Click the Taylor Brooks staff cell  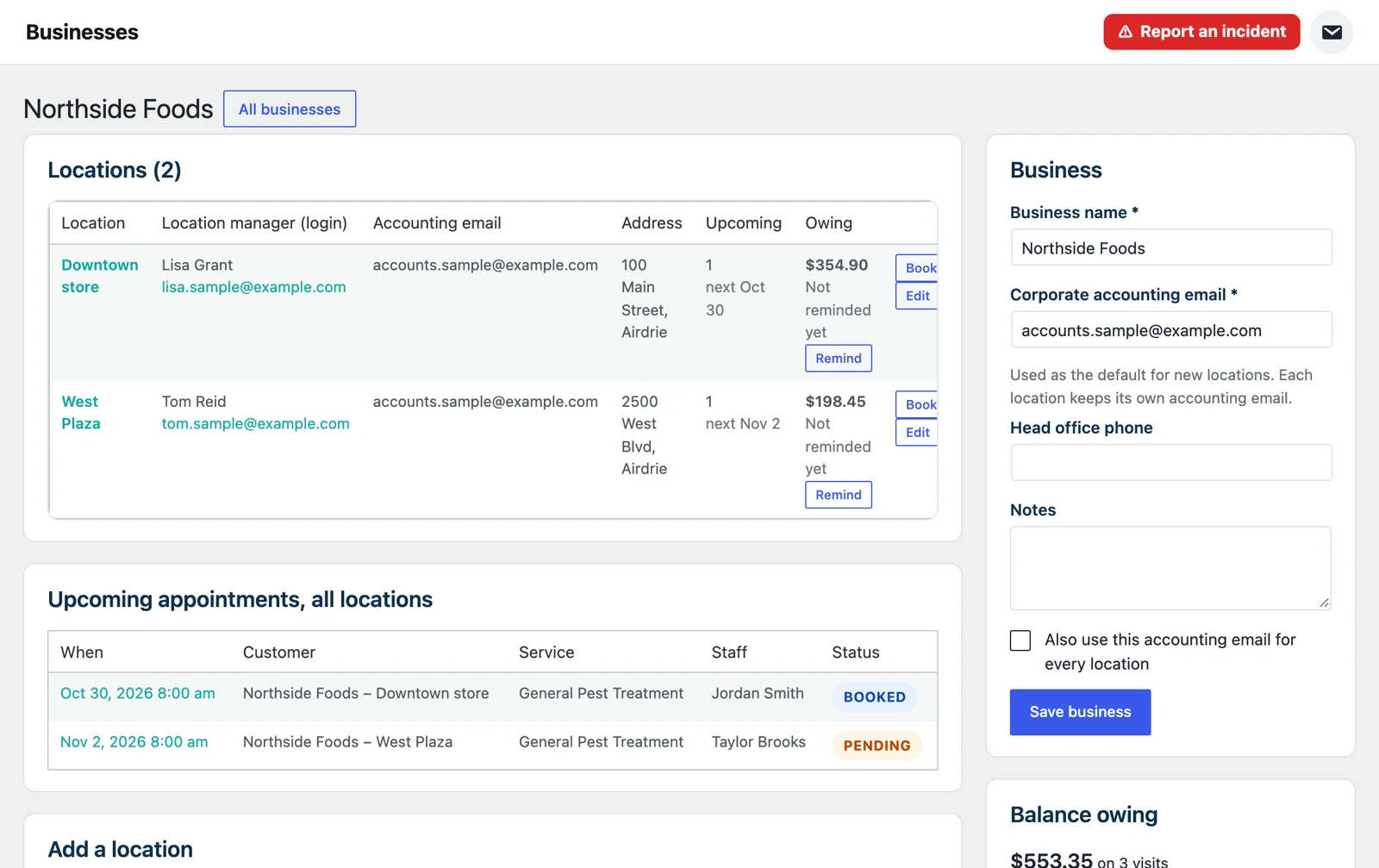click(x=758, y=742)
